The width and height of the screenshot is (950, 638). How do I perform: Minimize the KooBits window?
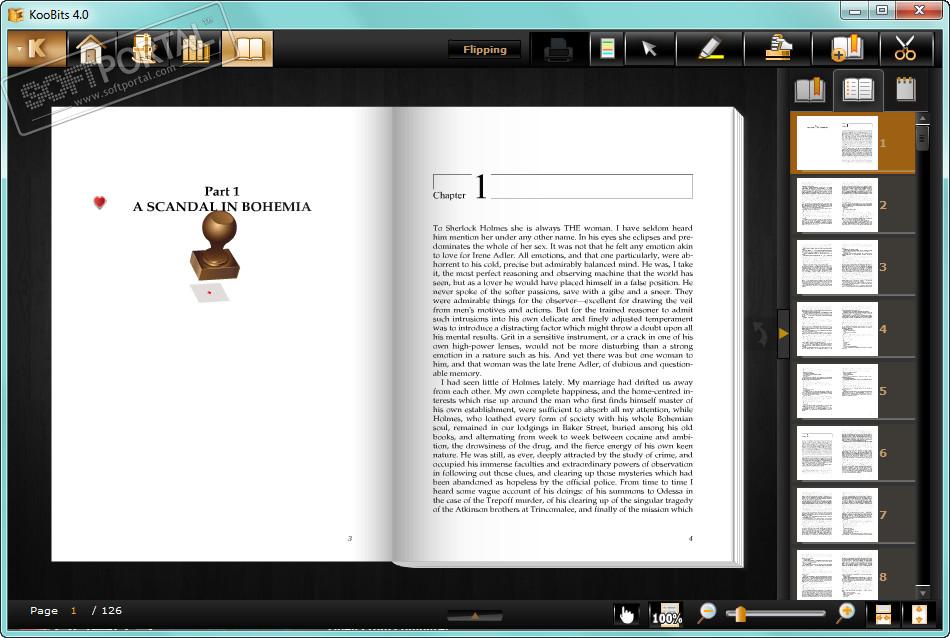point(855,10)
